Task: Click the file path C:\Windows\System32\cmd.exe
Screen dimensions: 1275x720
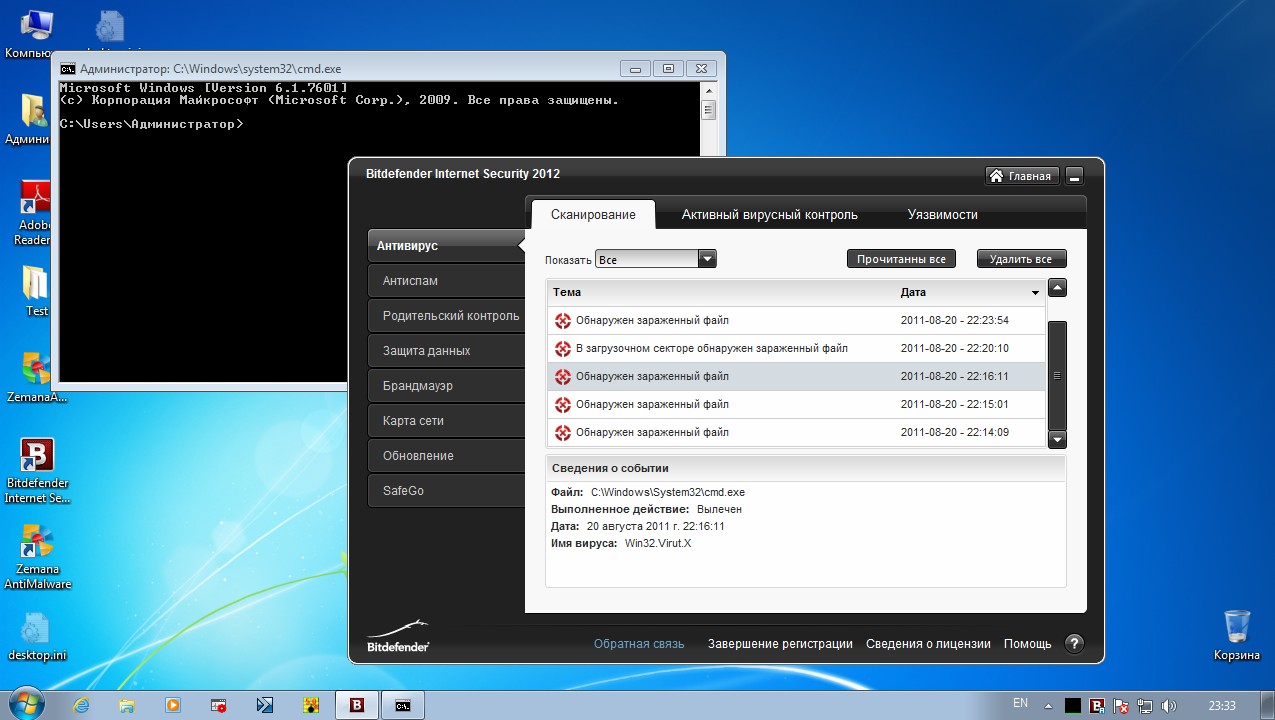Action: (668, 493)
